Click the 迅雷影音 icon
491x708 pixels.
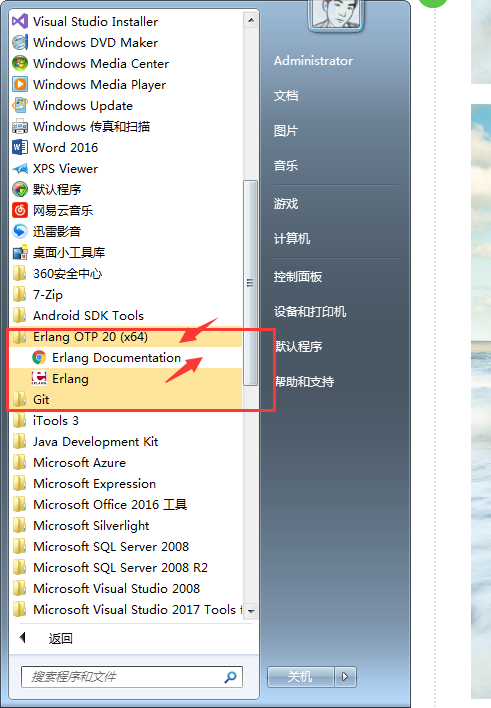[20, 231]
